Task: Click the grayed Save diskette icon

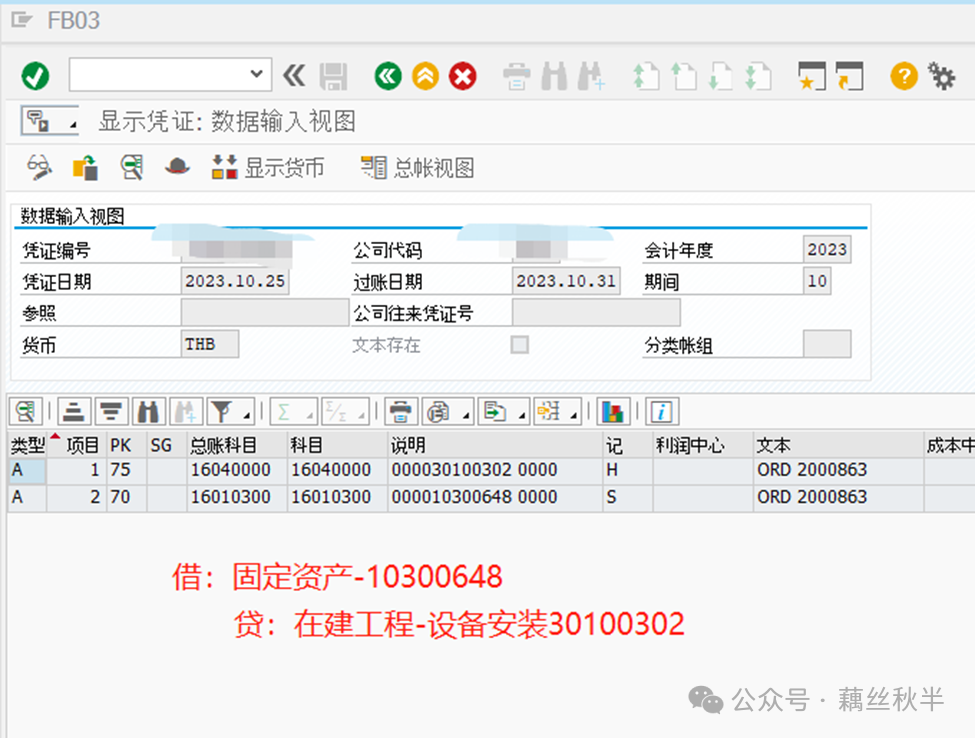Action: (x=334, y=76)
